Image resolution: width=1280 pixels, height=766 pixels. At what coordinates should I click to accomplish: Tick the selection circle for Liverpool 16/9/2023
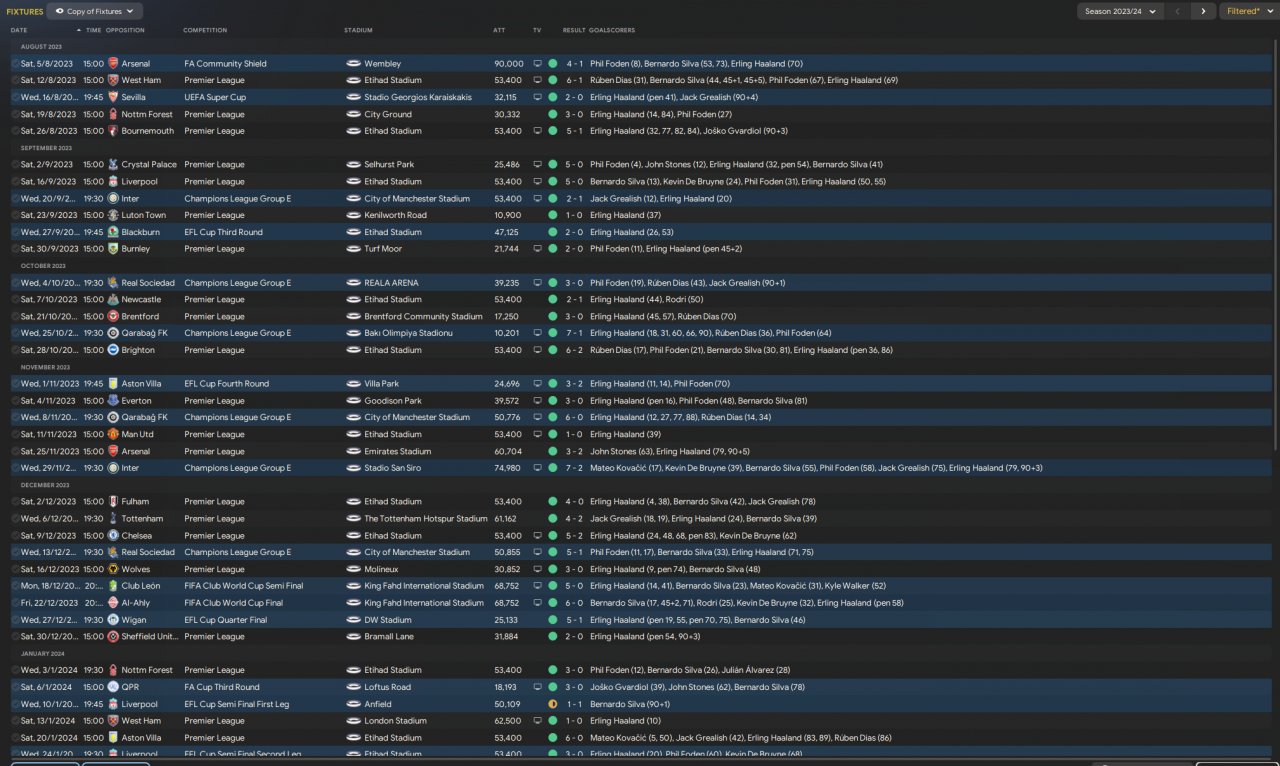coord(15,182)
